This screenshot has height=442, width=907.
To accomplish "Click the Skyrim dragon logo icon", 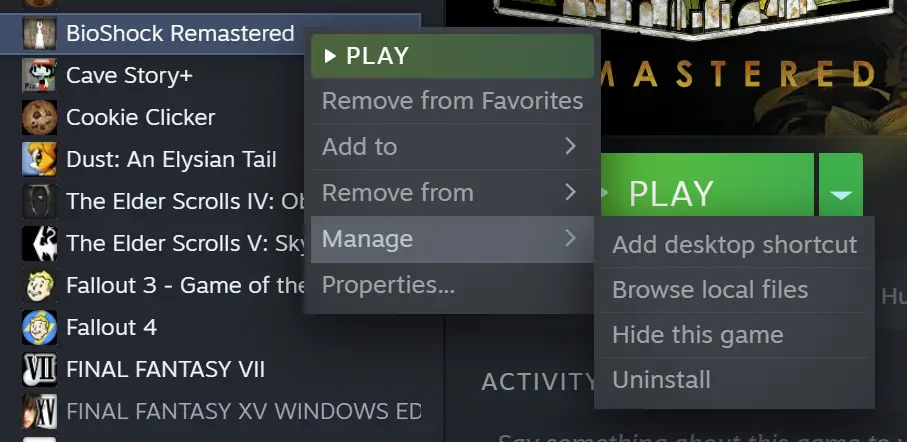I will [39, 243].
